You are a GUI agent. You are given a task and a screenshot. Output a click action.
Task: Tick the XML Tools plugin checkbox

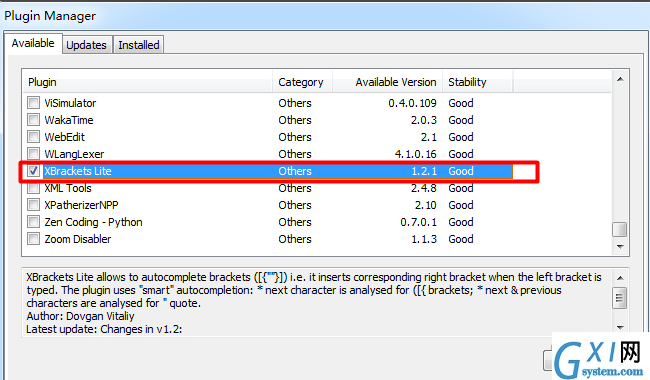coord(33,188)
